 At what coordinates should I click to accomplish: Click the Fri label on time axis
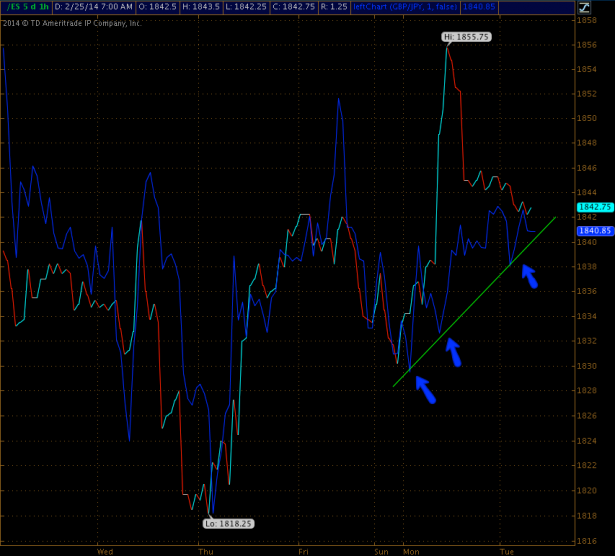click(303, 552)
